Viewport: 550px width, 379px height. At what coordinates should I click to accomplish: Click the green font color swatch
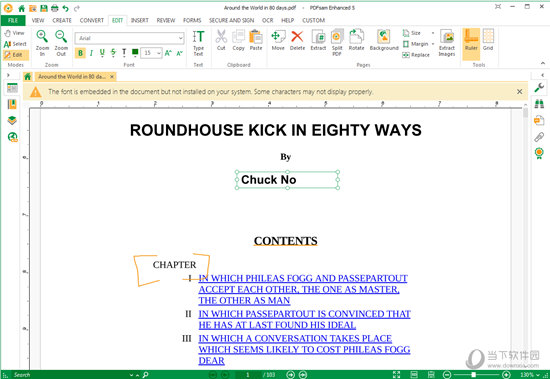pos(135,53)
